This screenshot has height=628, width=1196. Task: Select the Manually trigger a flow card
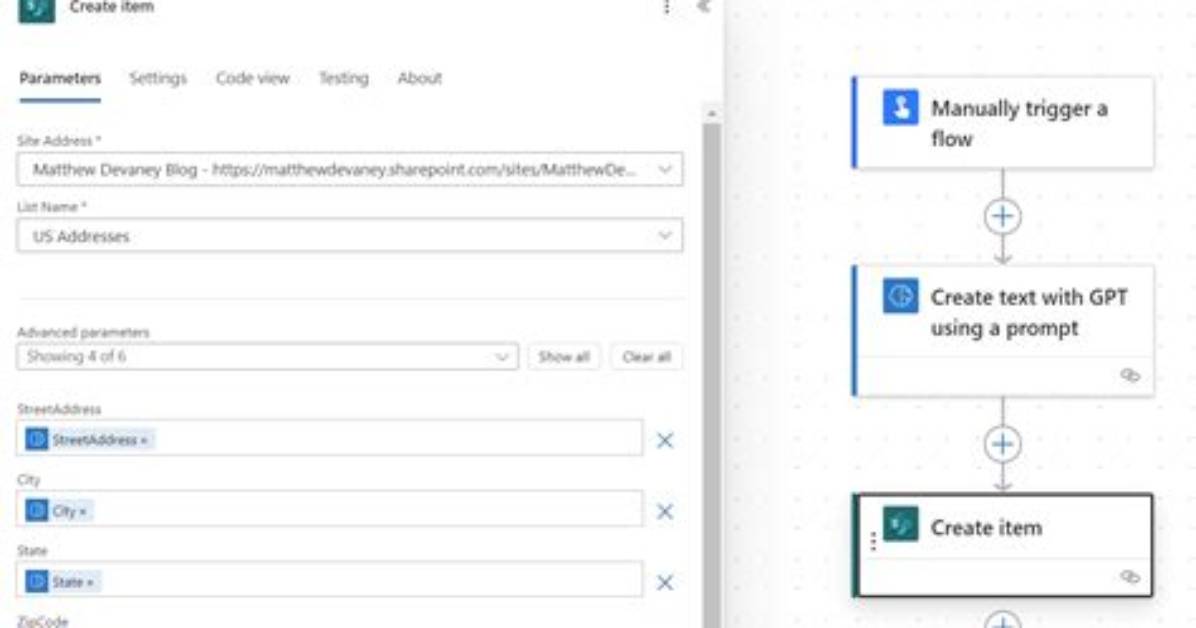click(x=1003, y=123)
